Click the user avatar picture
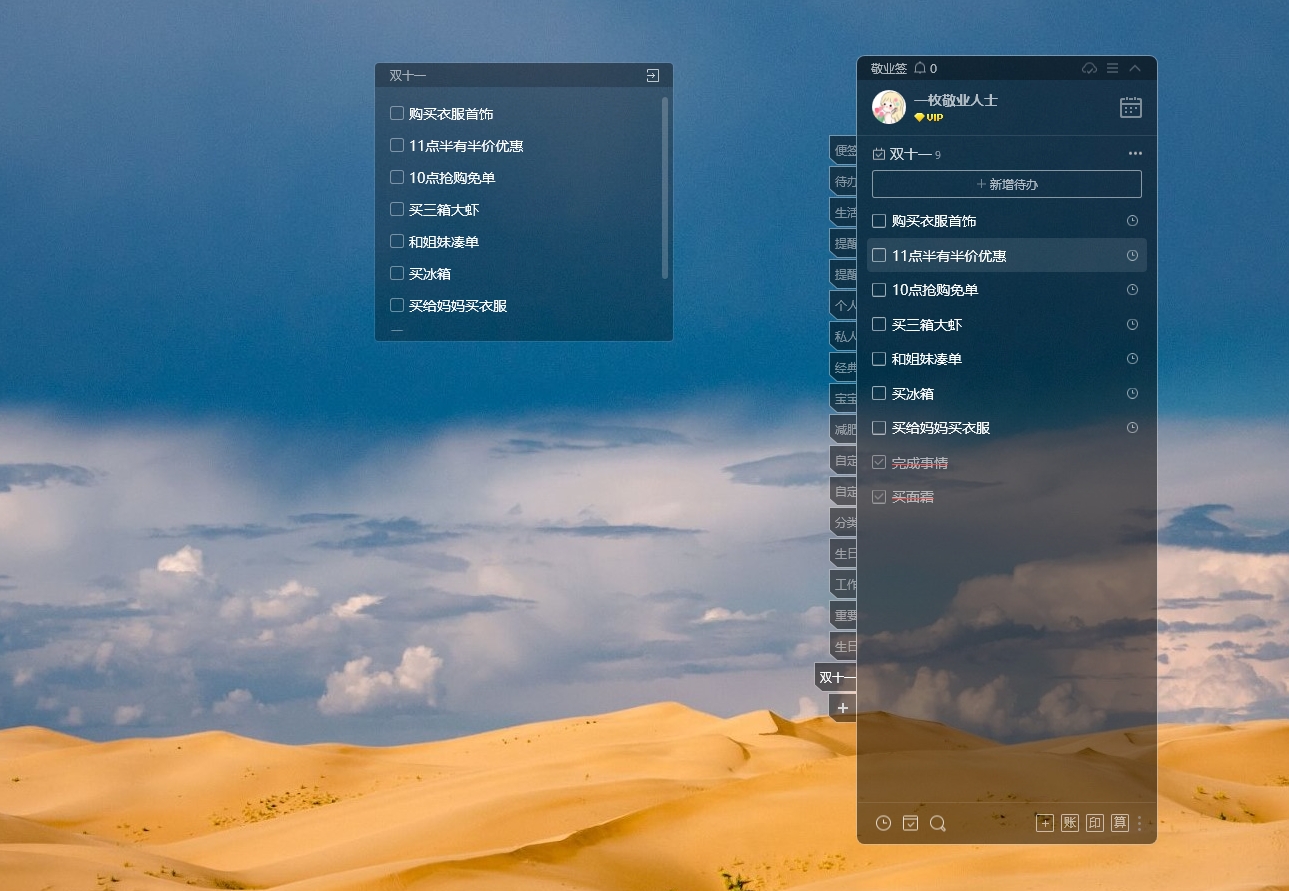Image resolution: width=1289 pixels, height=891 pixels. click(889, 107)
